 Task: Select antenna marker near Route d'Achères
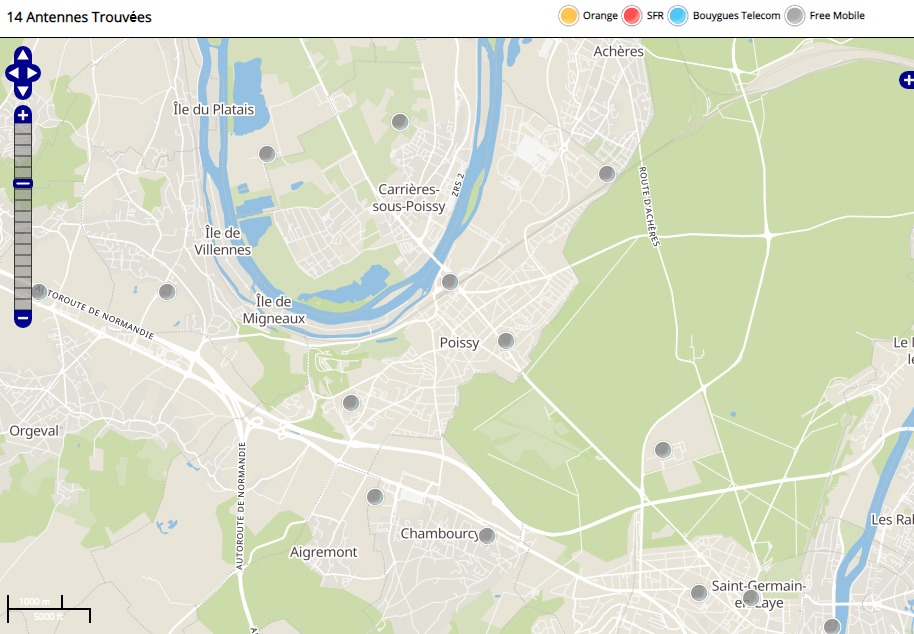(606, 174)
